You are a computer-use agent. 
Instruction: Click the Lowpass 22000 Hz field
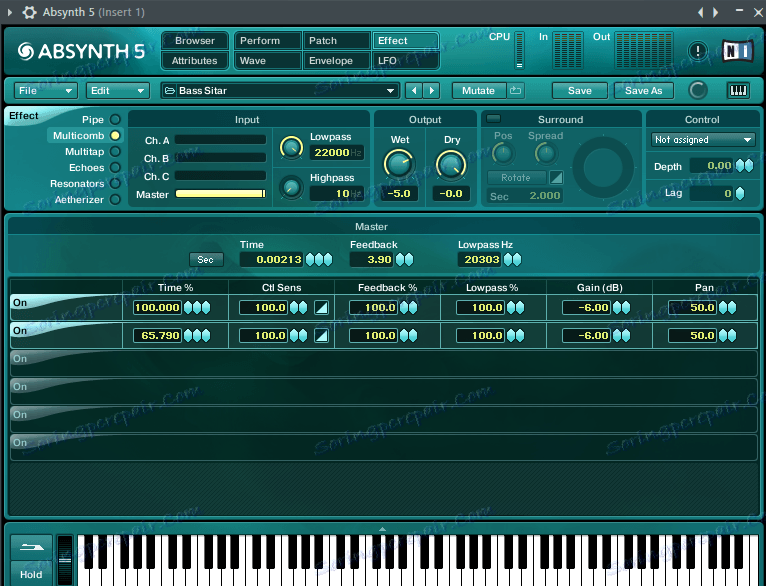pos(337,152)
